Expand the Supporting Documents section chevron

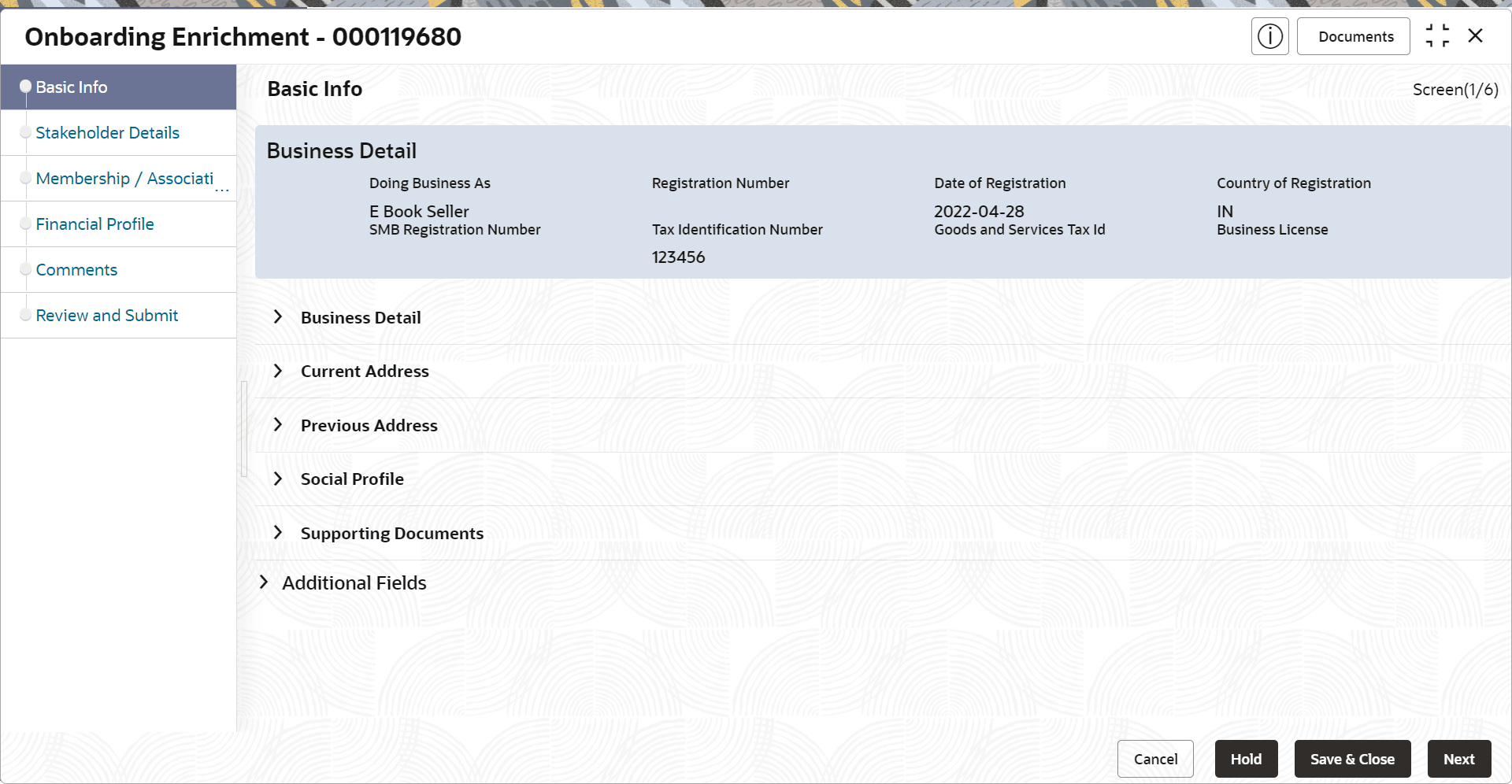[x=278, y=533]
